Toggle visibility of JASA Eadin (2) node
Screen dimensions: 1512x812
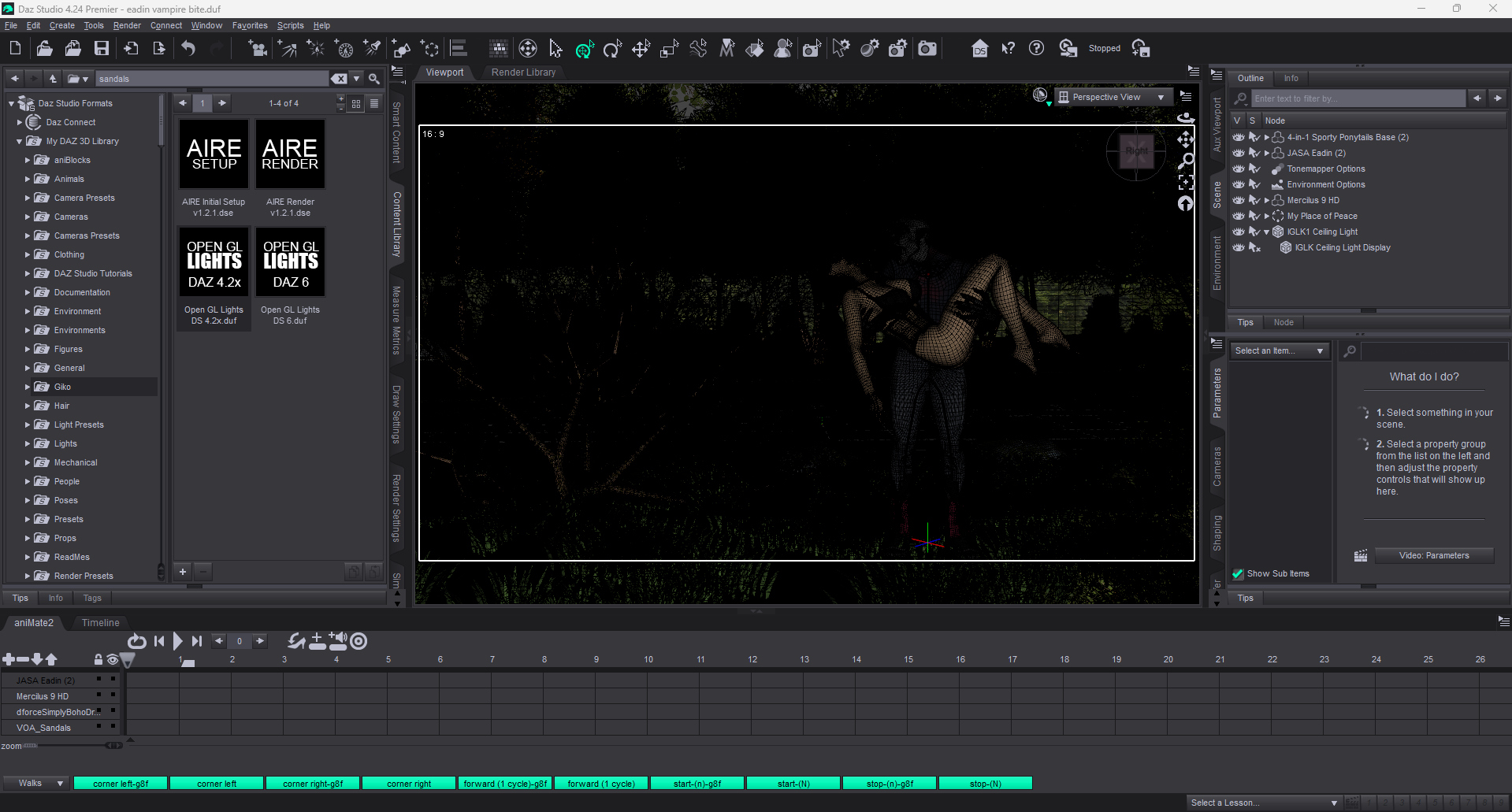[x=1239, y=153]
